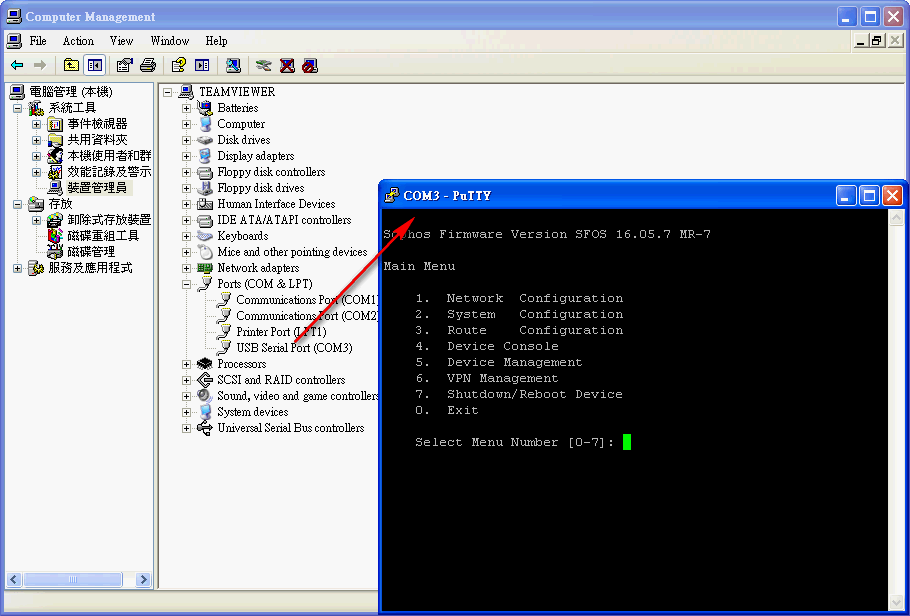Click the Help toolbar icon
Viewport: 910px width, 616px height.
click(179, 66)
